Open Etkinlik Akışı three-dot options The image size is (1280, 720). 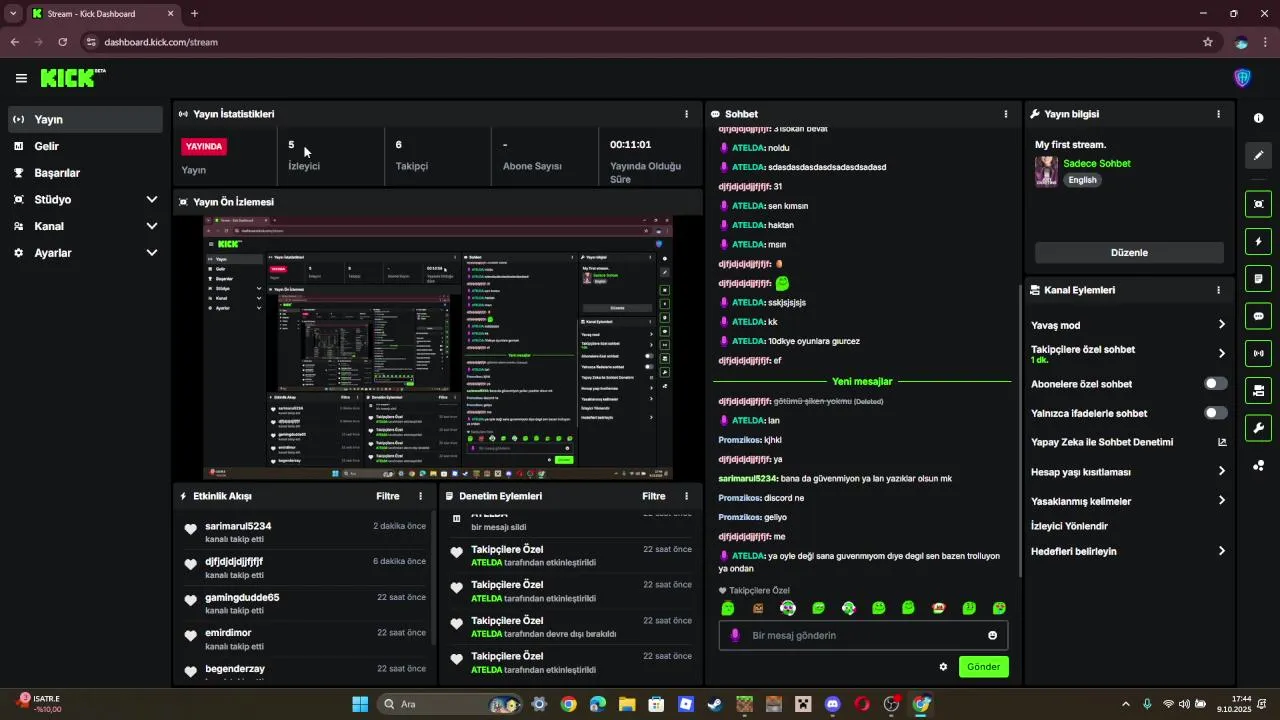click(420, 496)
